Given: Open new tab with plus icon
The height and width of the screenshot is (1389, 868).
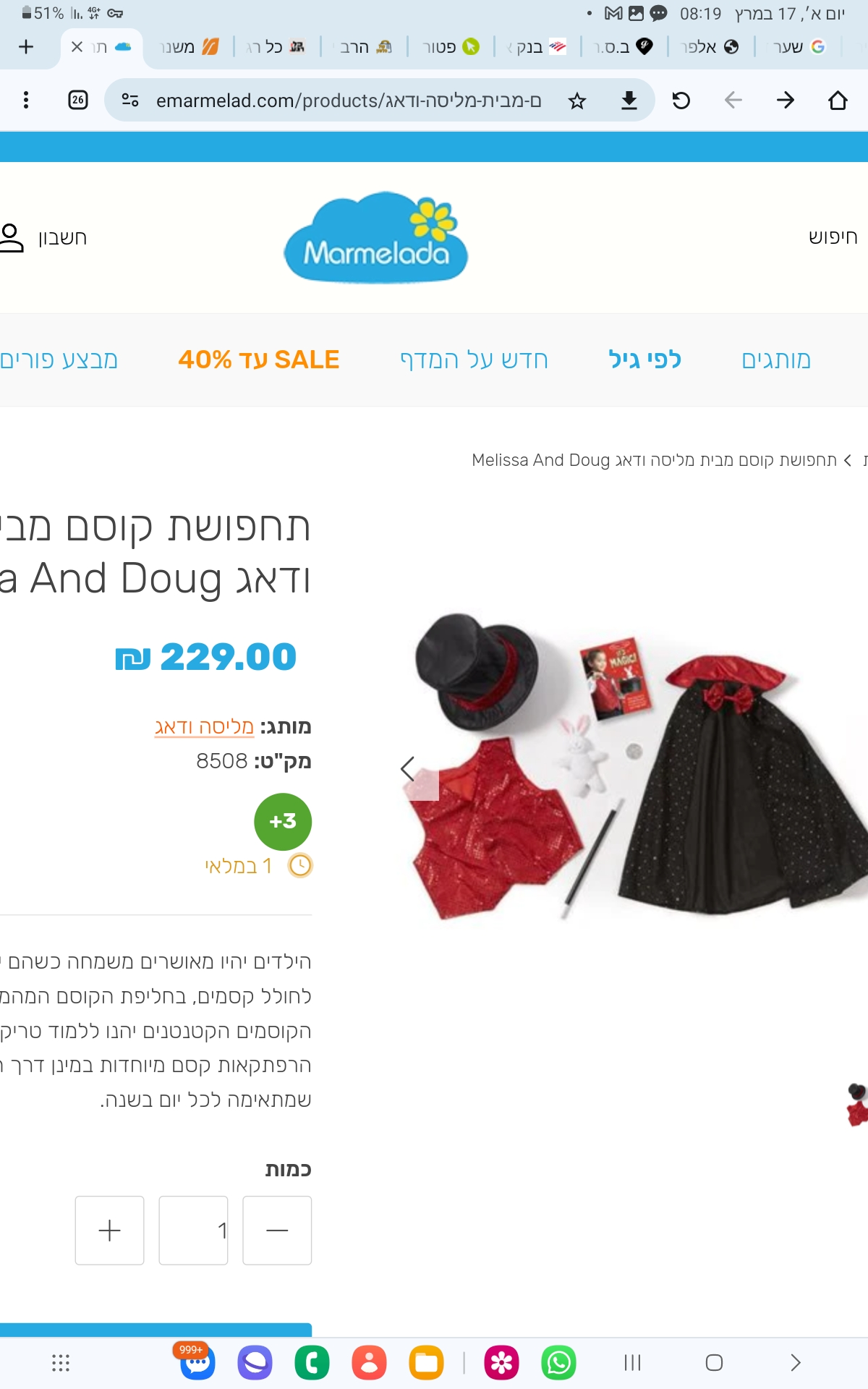Looking at the screenshot, I should [26, 47].
